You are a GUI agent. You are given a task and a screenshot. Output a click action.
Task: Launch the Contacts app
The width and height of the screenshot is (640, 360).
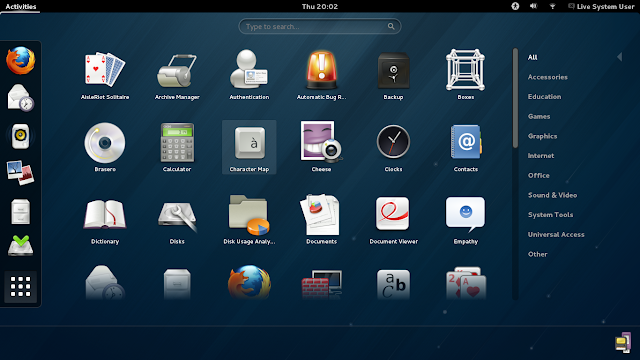465,147
